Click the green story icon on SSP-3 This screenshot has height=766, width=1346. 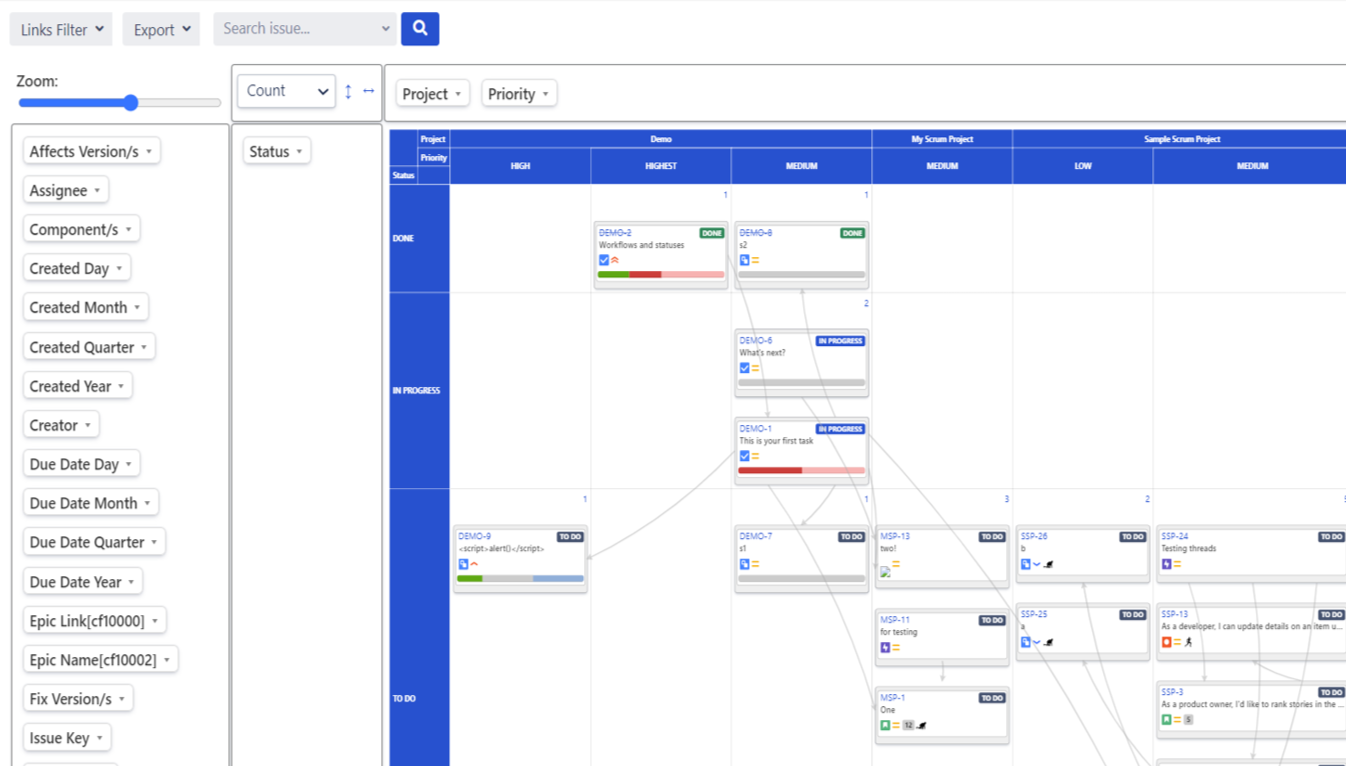(x=1166, y=720)
